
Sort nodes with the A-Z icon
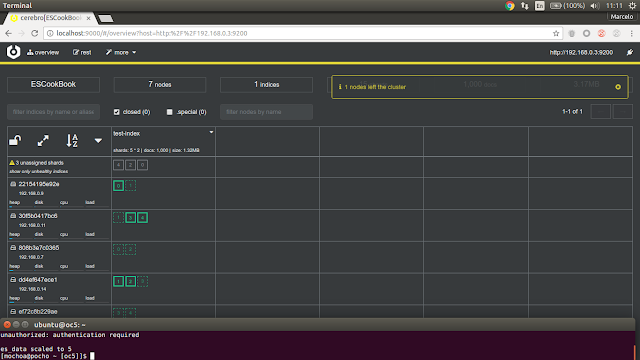72,141
